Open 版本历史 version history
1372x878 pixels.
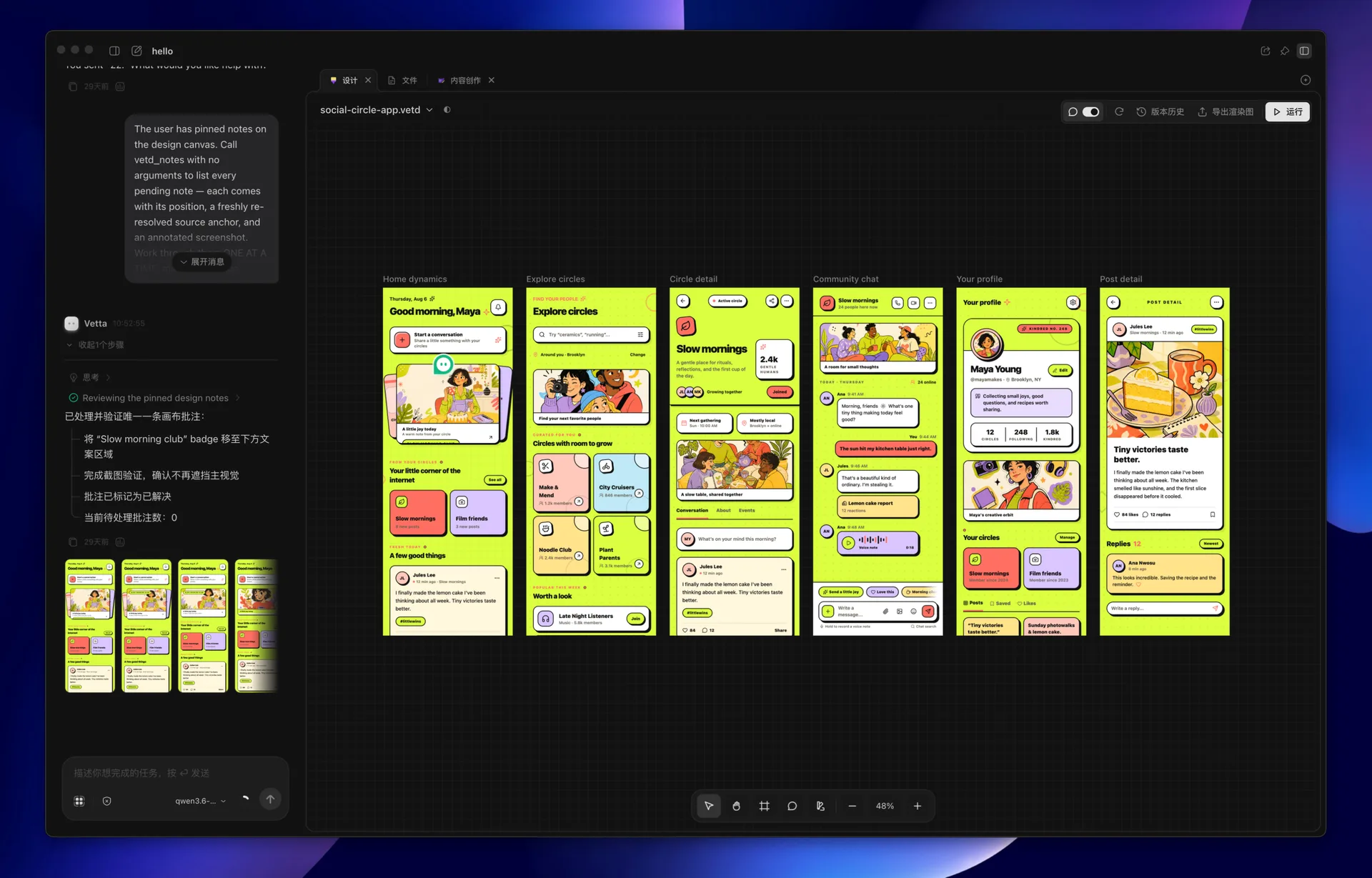1160,111
